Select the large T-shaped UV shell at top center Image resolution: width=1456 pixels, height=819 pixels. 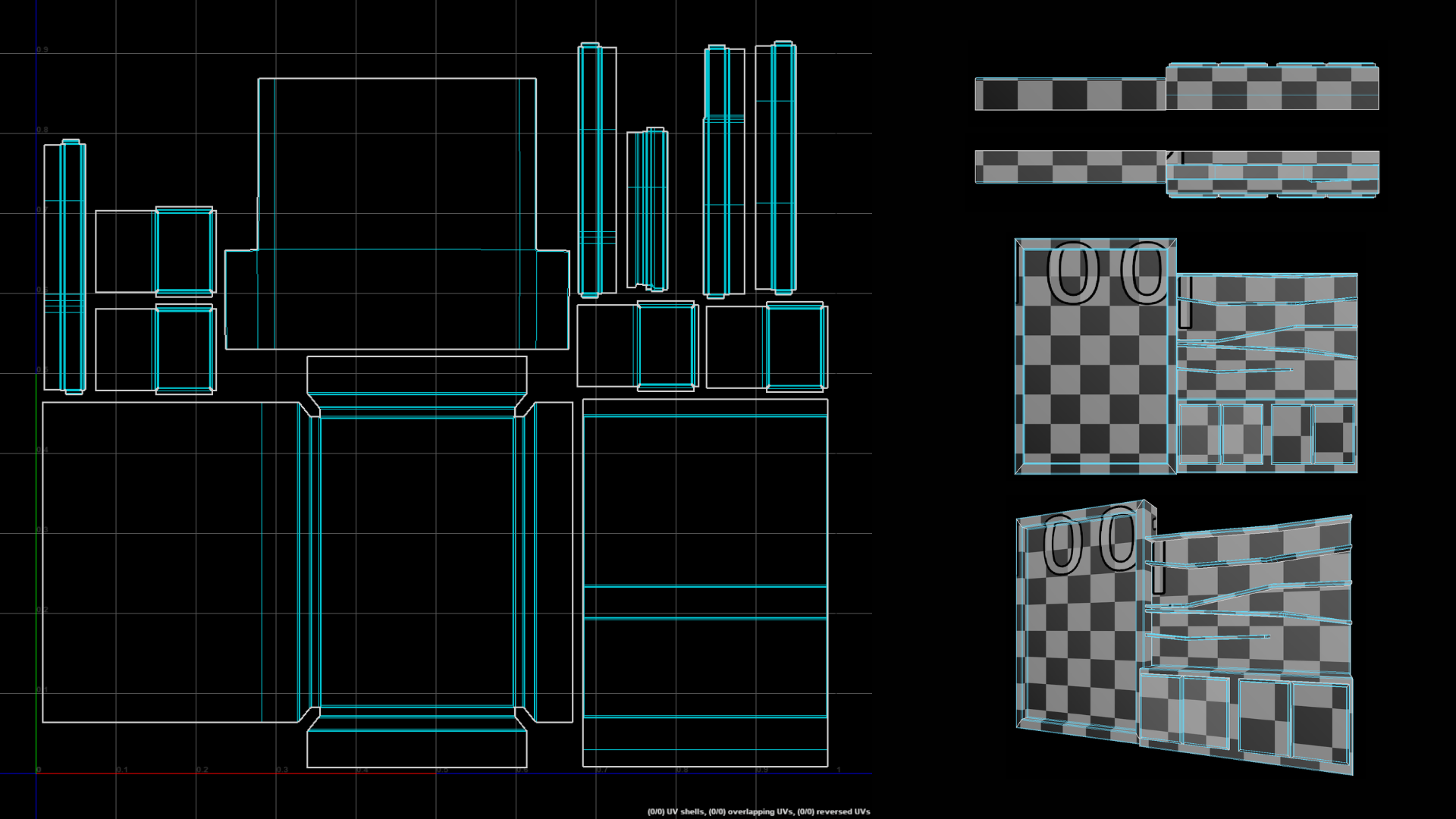pos(397,214)
